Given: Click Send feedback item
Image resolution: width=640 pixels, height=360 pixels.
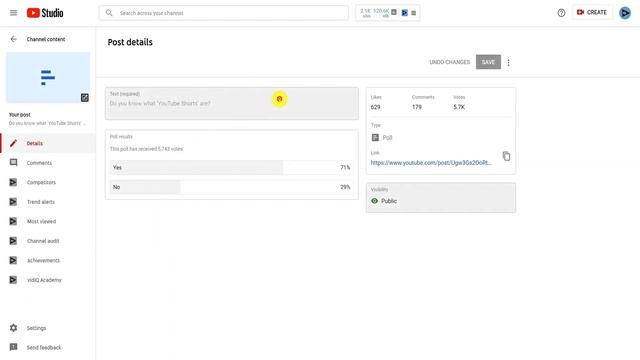Looking at the screenshot, I should (x=48, y=348).
